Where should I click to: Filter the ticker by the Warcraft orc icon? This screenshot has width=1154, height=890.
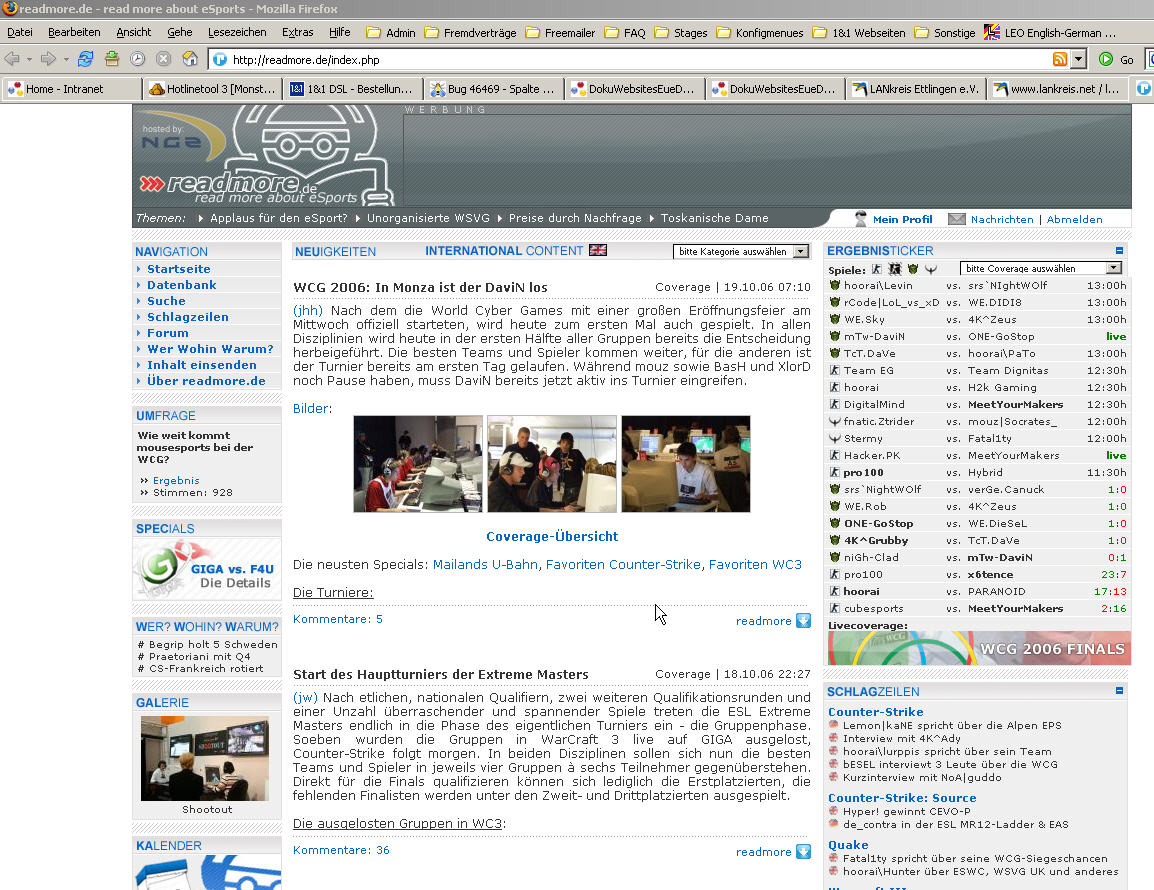pos(913,269)
